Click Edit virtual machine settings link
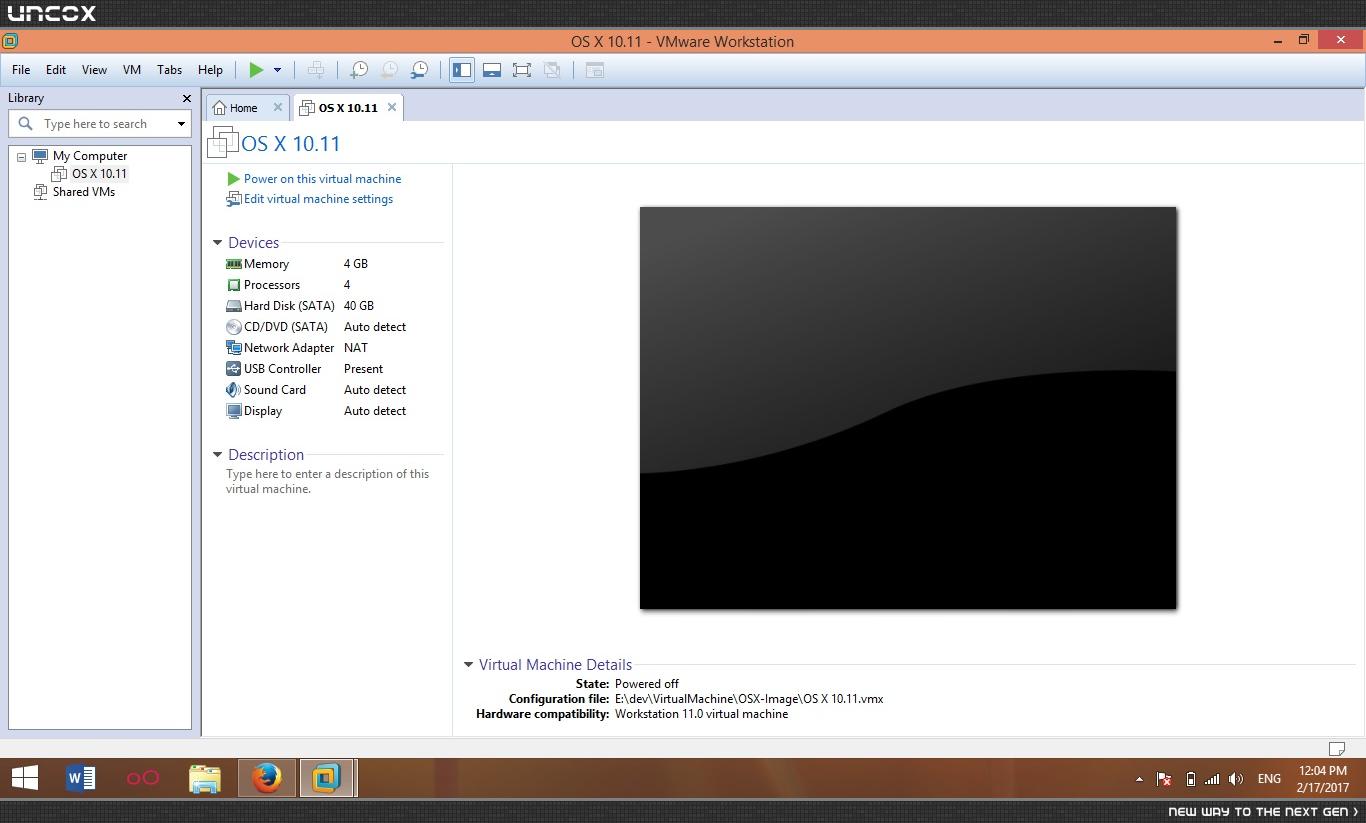 tap(318, 199)
